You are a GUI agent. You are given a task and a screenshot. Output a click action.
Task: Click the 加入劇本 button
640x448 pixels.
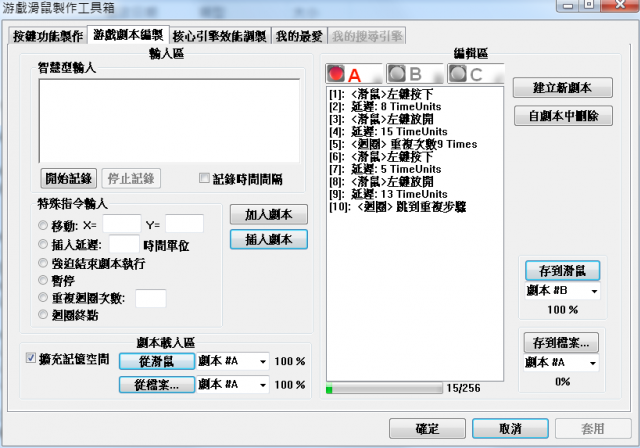coord(269,215)
